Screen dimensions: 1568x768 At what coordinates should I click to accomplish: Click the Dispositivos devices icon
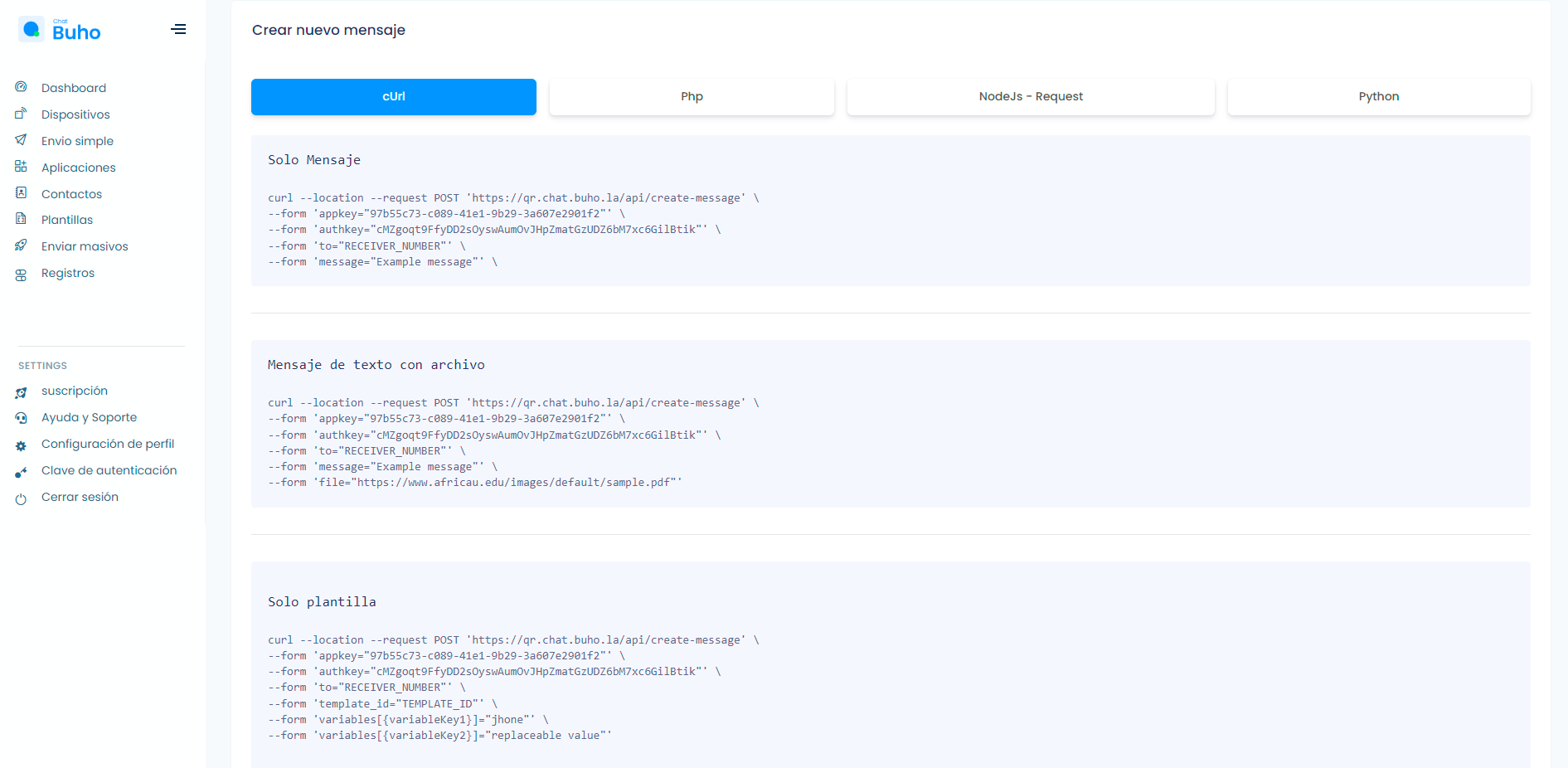[22, 114]
